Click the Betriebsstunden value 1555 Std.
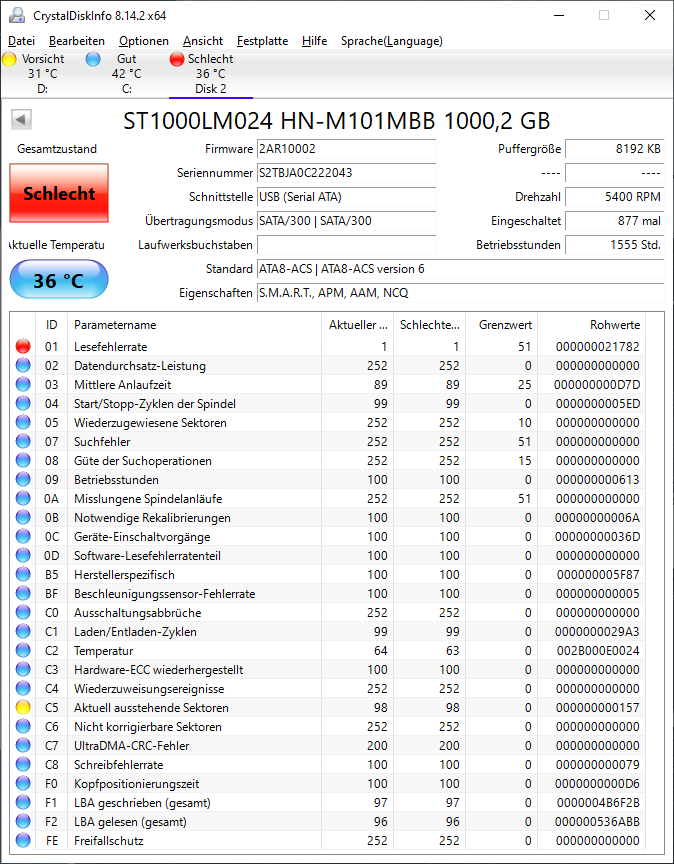Viewport: 674px width, 864px height. pyautogui.click(x=614, y=245)
